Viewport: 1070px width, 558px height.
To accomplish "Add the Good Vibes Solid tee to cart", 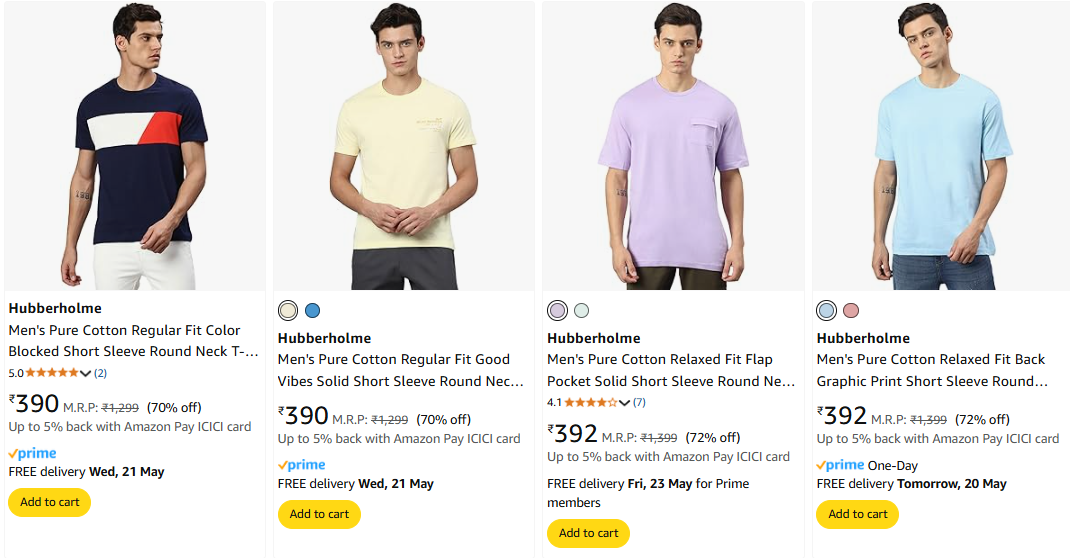I will [319, 514].
